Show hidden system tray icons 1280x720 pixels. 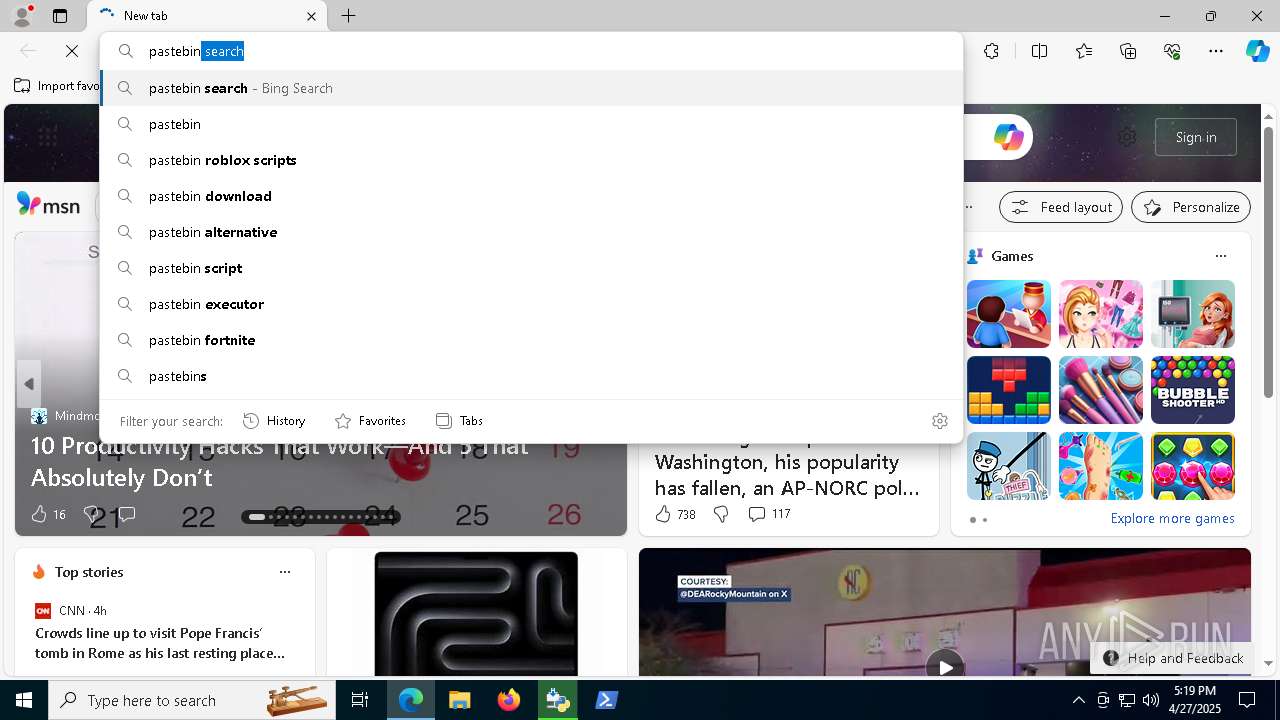1078,700
